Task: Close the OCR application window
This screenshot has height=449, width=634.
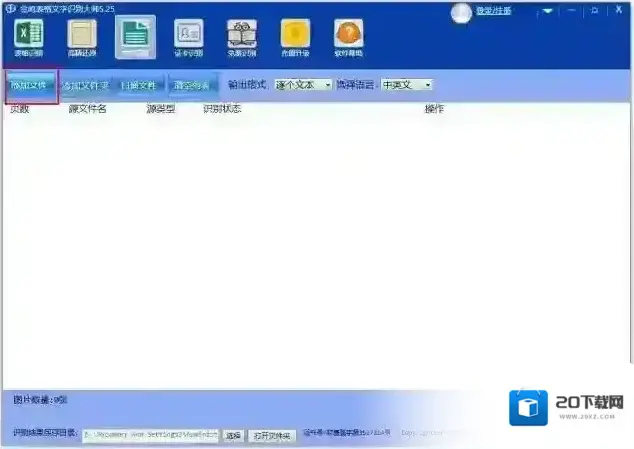Action: pyautogui.click(x=619, y=9)
